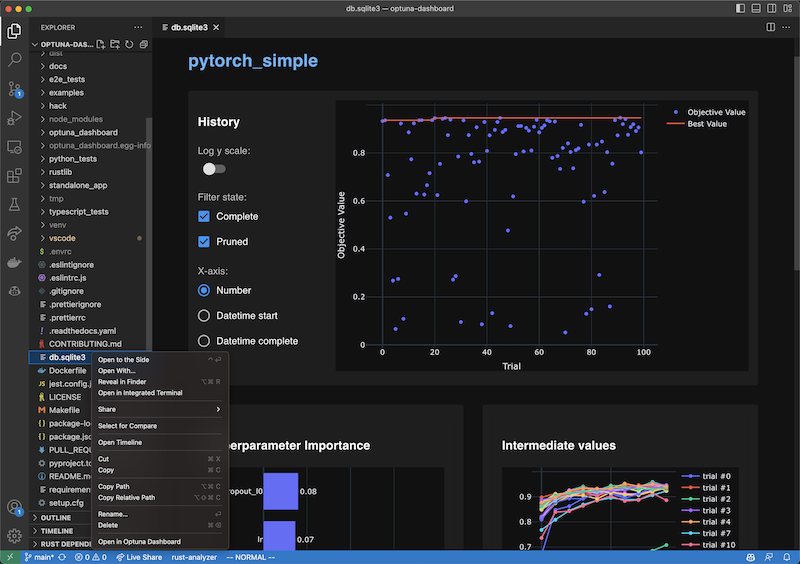Click the pytorch_simple study title
This screenshot has width=800, height=564.
click(x=253, y=61)
